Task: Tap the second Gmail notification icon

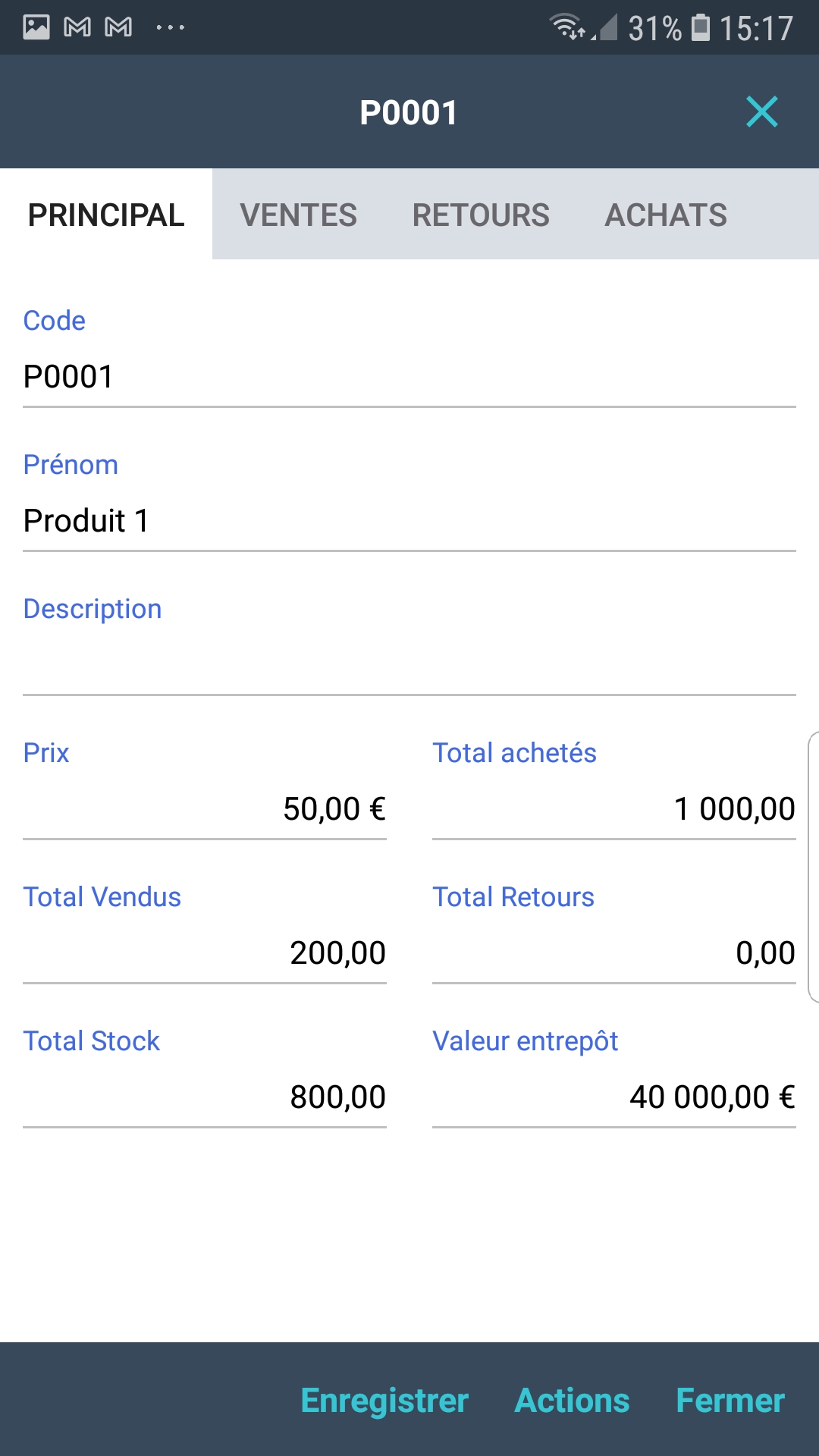Action: 118,27
